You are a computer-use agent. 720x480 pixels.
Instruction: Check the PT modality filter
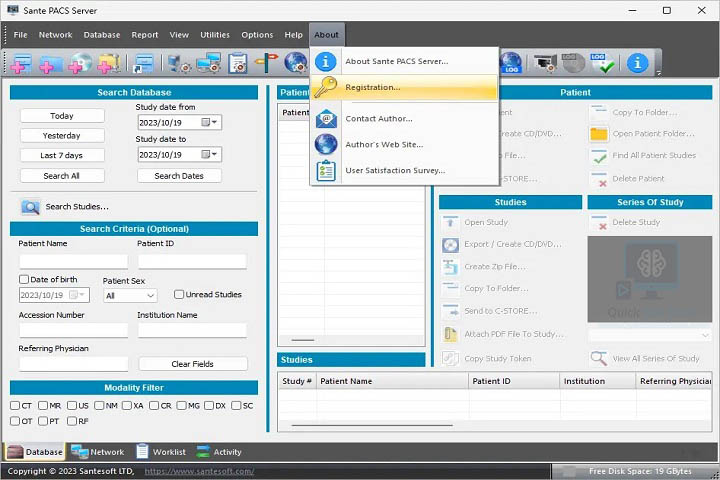(43, 421)
